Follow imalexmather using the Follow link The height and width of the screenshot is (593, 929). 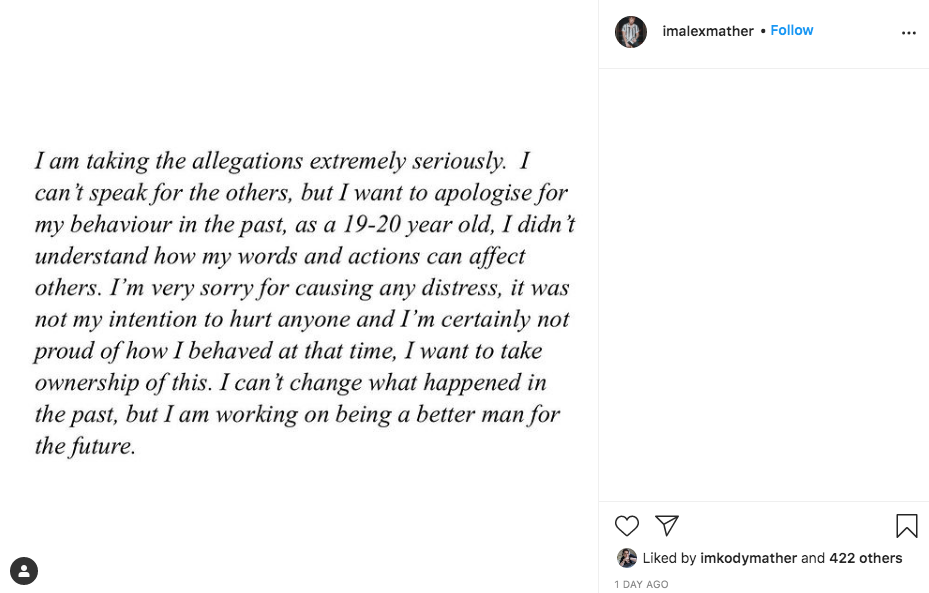click(x=791, y=30)
